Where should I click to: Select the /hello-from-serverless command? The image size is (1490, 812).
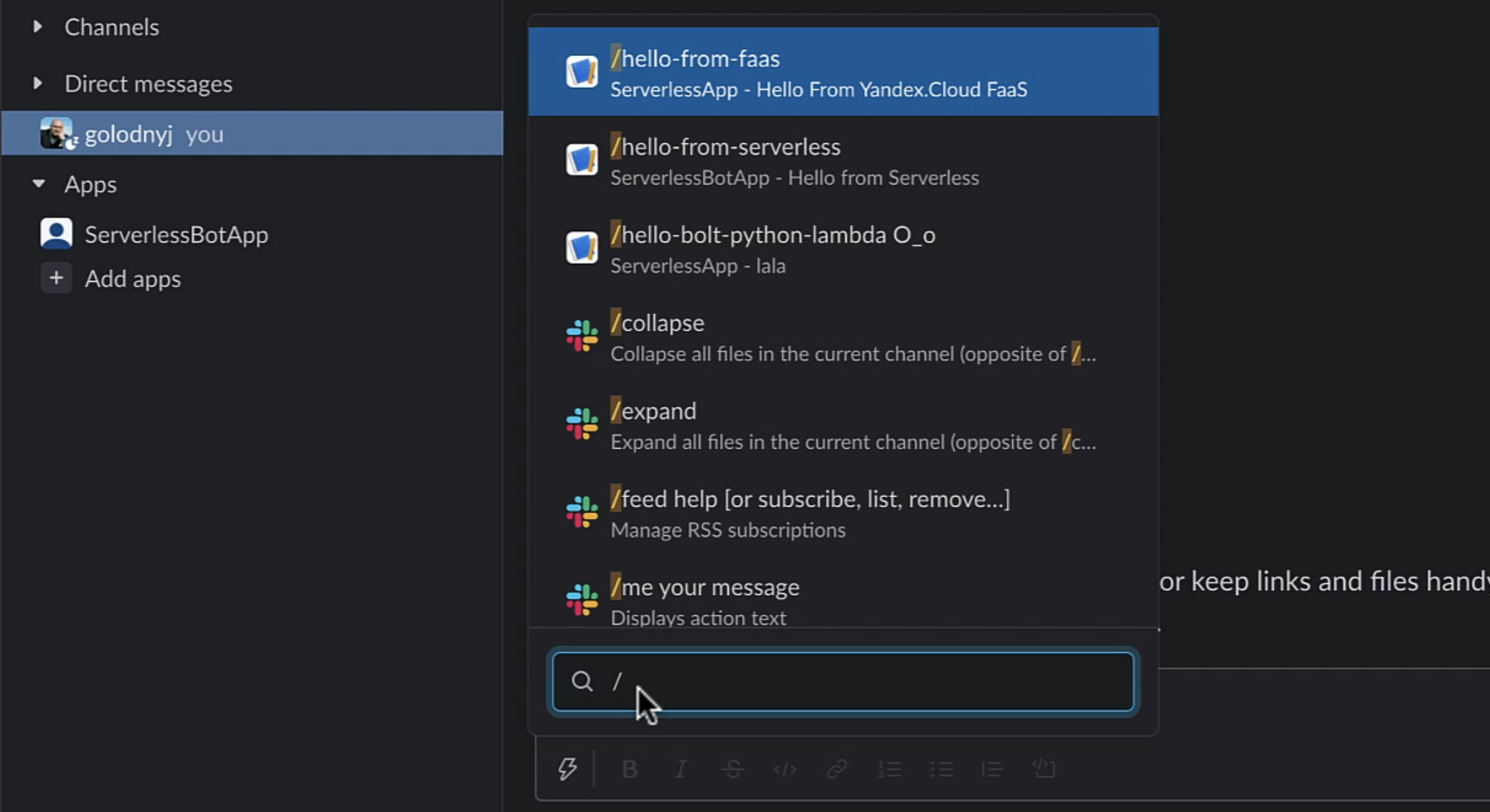(x=843, y=160)
